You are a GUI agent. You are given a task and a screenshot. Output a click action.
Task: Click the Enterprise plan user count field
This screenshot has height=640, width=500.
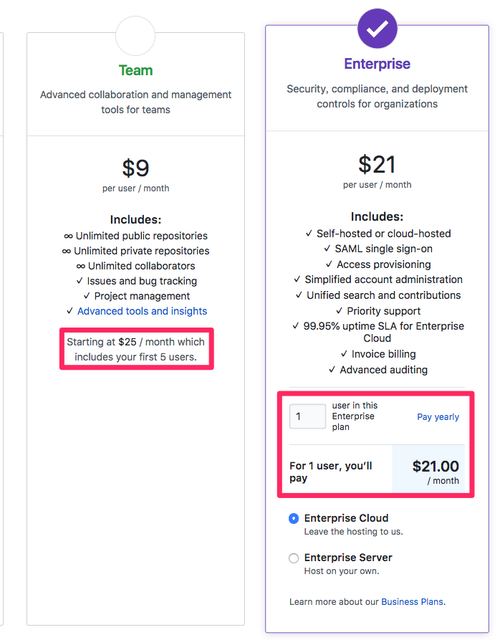click(307, 416)
